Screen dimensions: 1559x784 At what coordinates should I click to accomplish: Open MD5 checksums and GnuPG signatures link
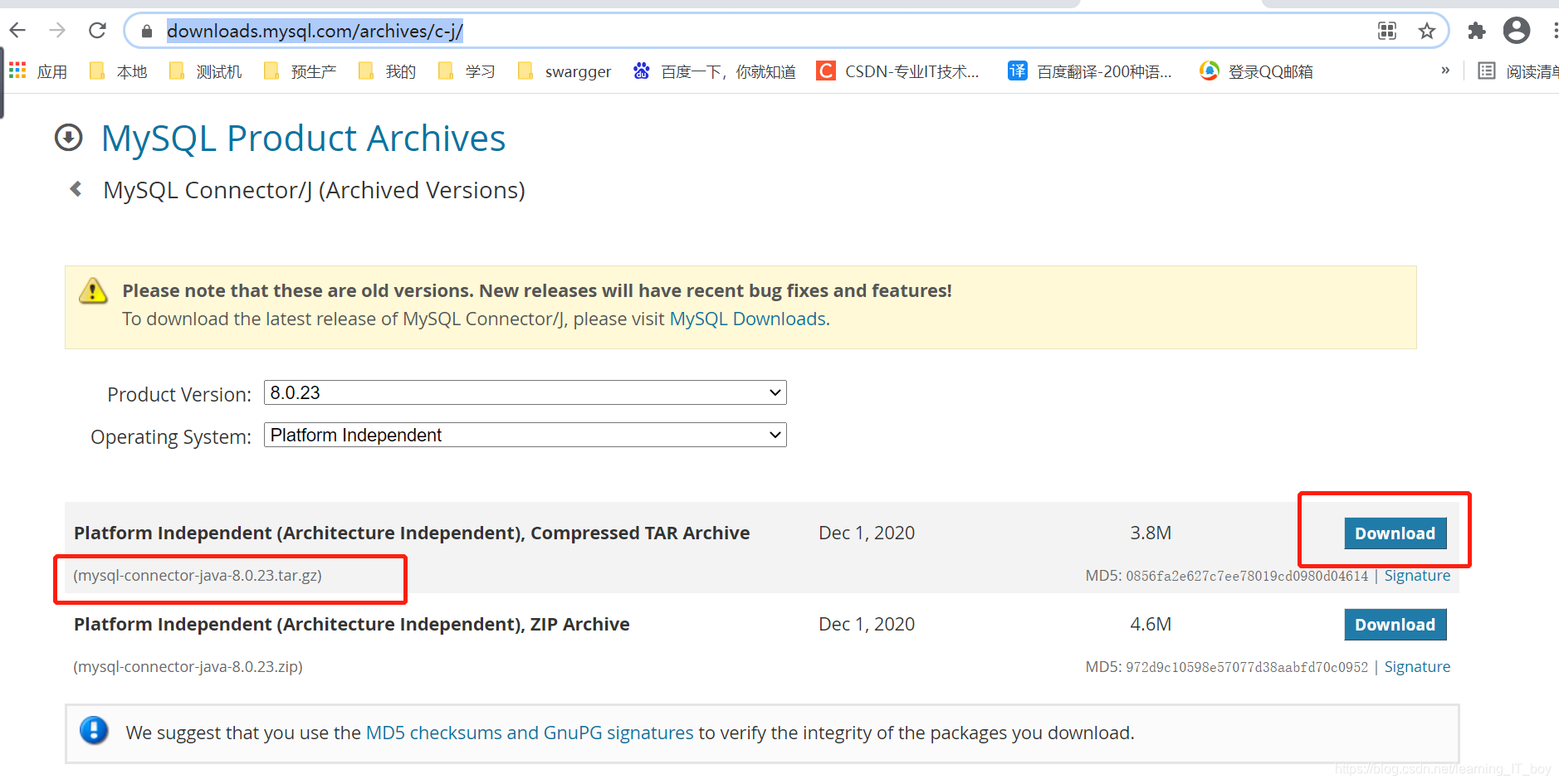(x=530, y=733)
